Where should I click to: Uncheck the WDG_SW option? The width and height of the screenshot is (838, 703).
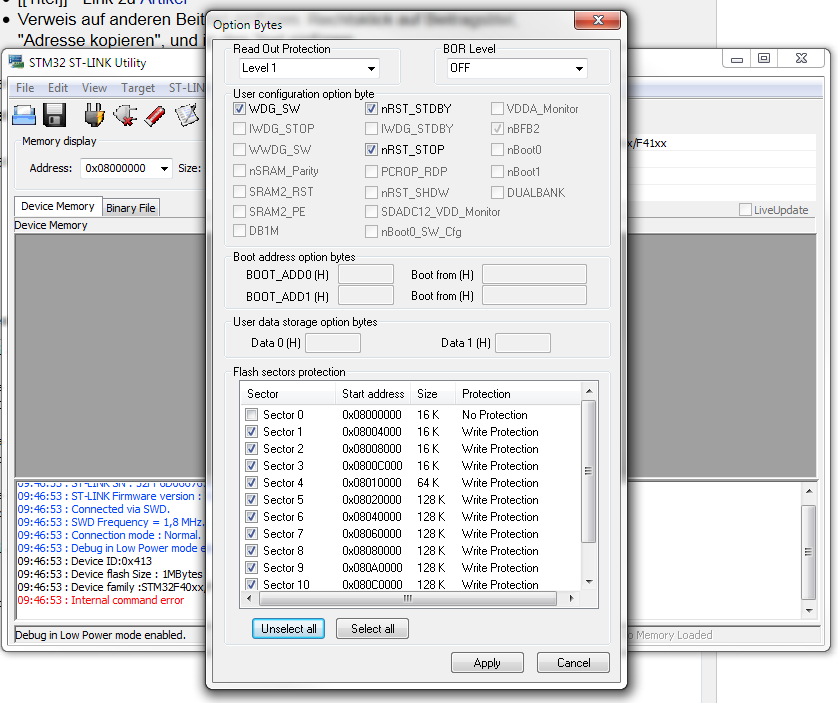tap(240, 109)
